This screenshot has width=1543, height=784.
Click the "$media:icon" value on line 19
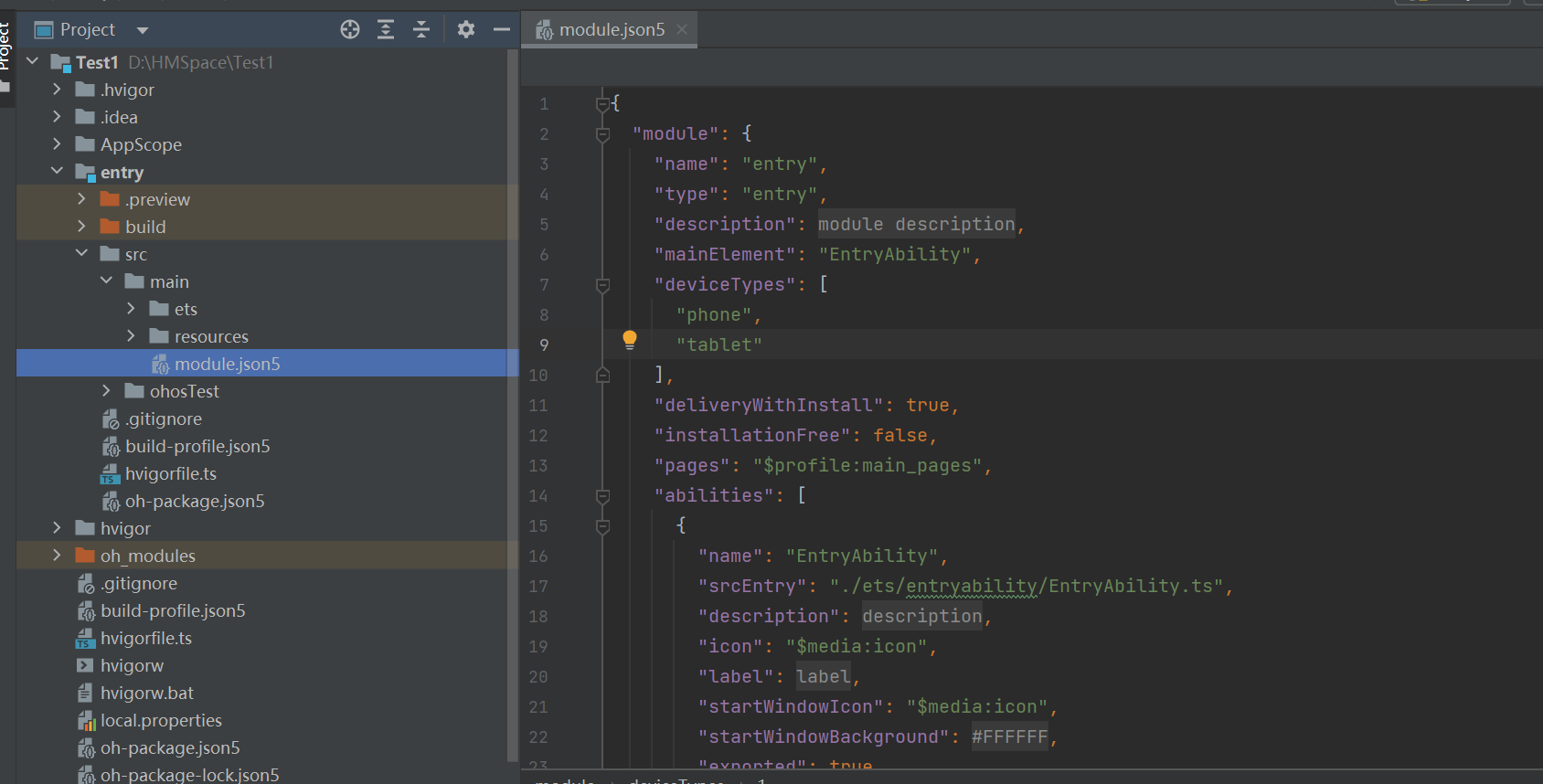click(857, 646)
